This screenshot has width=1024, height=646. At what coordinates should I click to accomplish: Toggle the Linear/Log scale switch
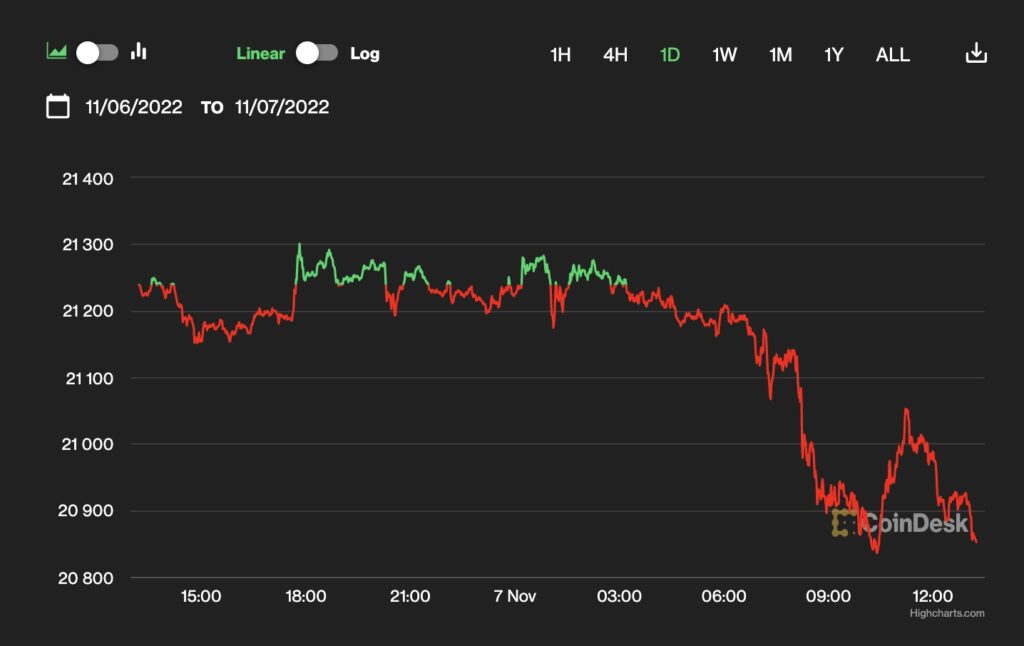pos(317,53)
